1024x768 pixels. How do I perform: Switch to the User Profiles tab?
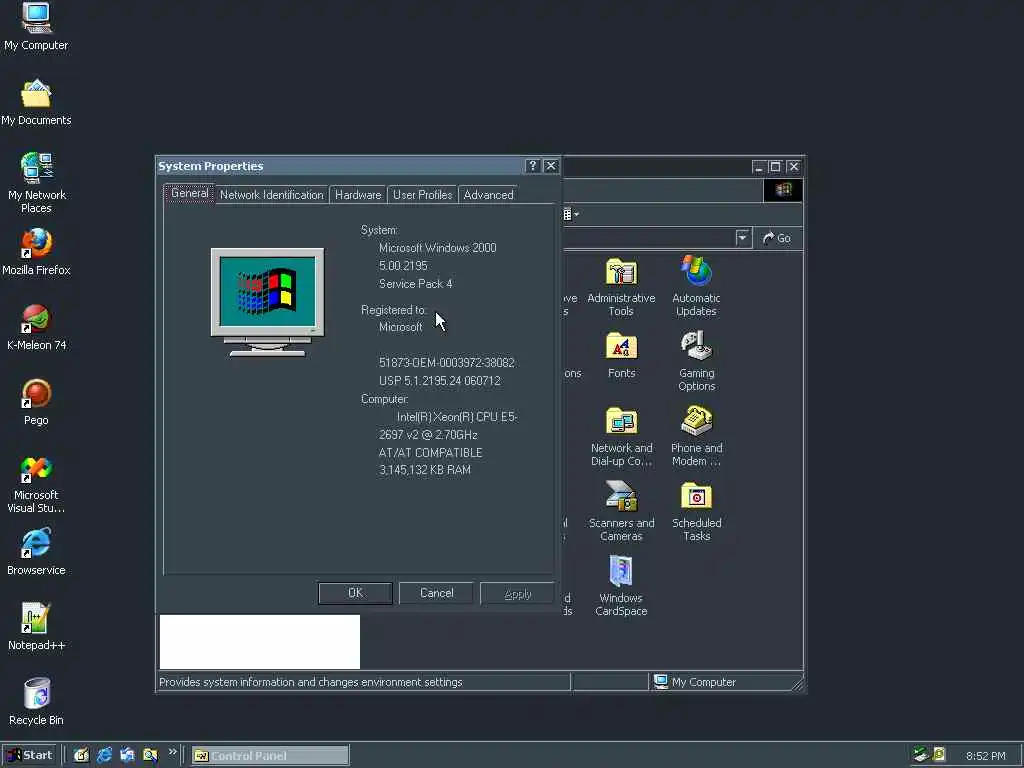point(423,195)
